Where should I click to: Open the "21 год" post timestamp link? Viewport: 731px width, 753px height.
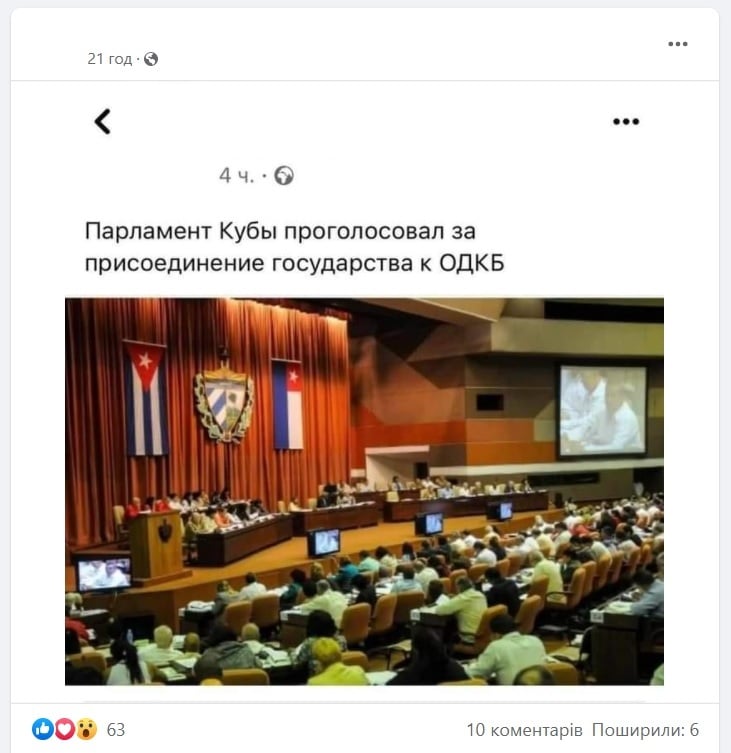(110, 59)
